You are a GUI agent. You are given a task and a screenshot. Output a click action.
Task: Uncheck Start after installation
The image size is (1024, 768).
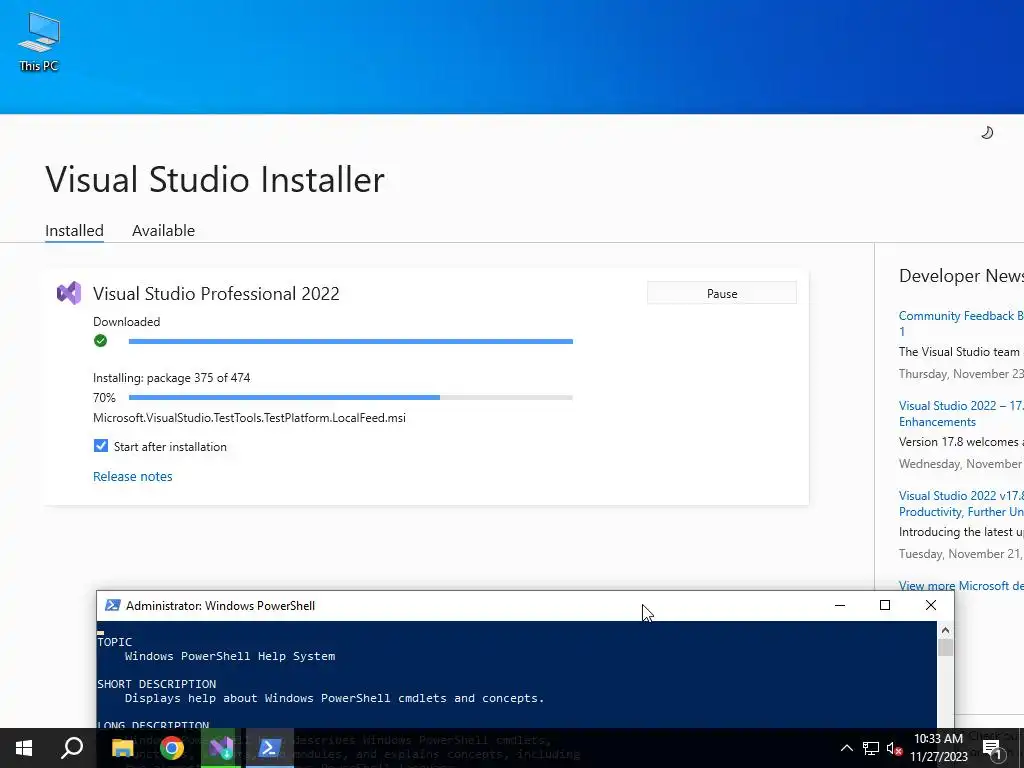pos(101,446)
